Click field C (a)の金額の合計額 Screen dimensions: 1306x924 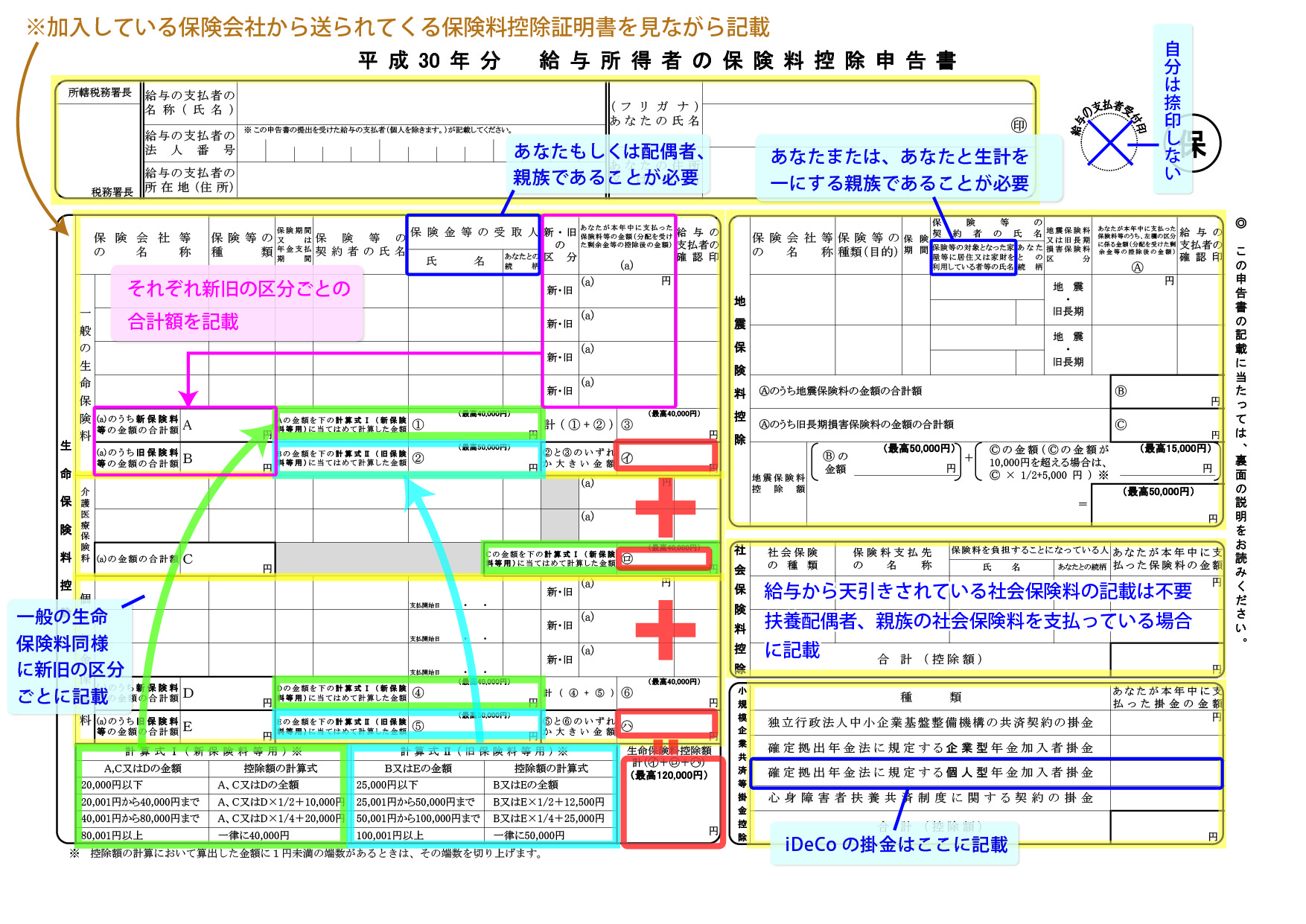(x=228, y=558)
